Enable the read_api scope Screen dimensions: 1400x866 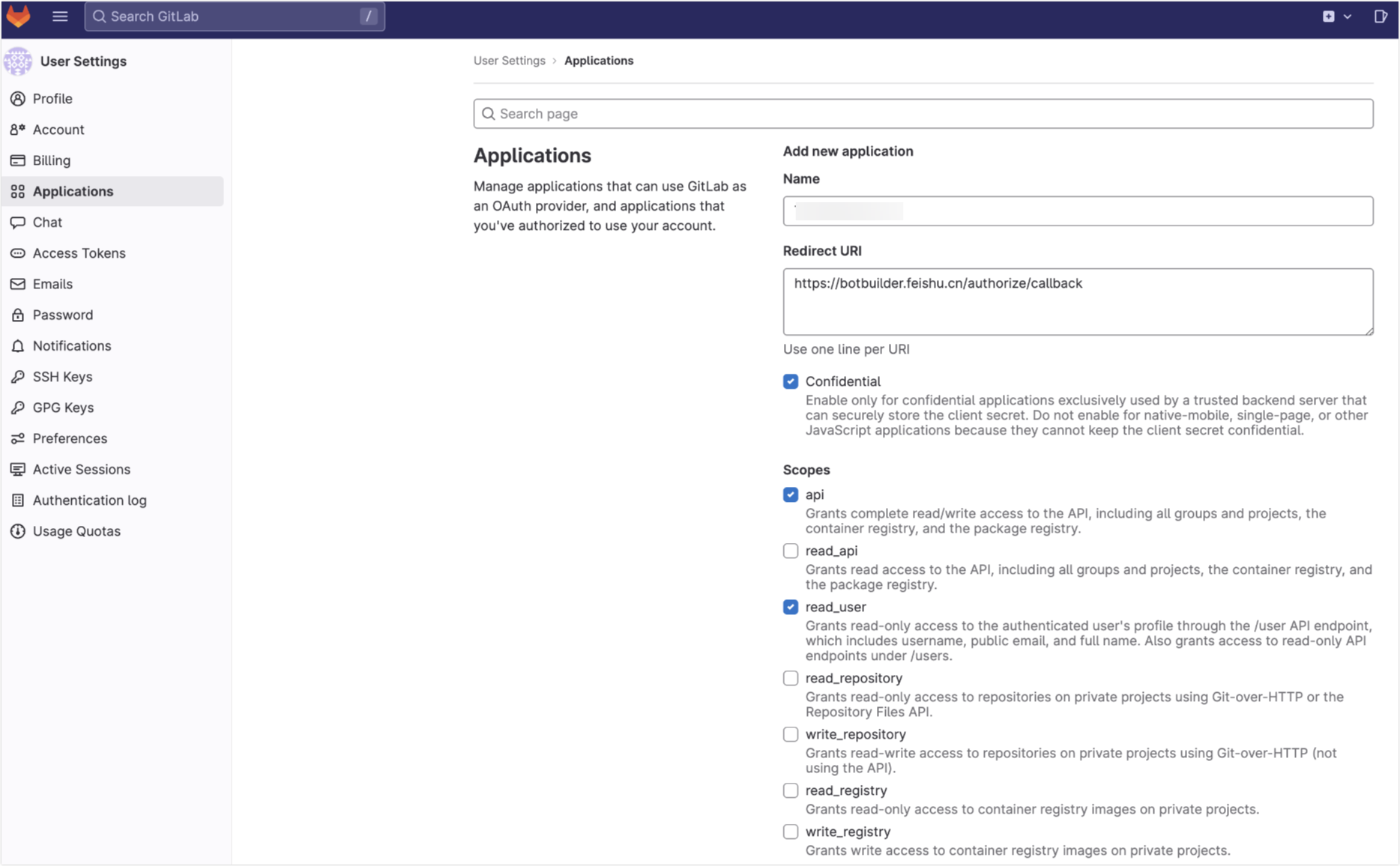pos(790,551)
